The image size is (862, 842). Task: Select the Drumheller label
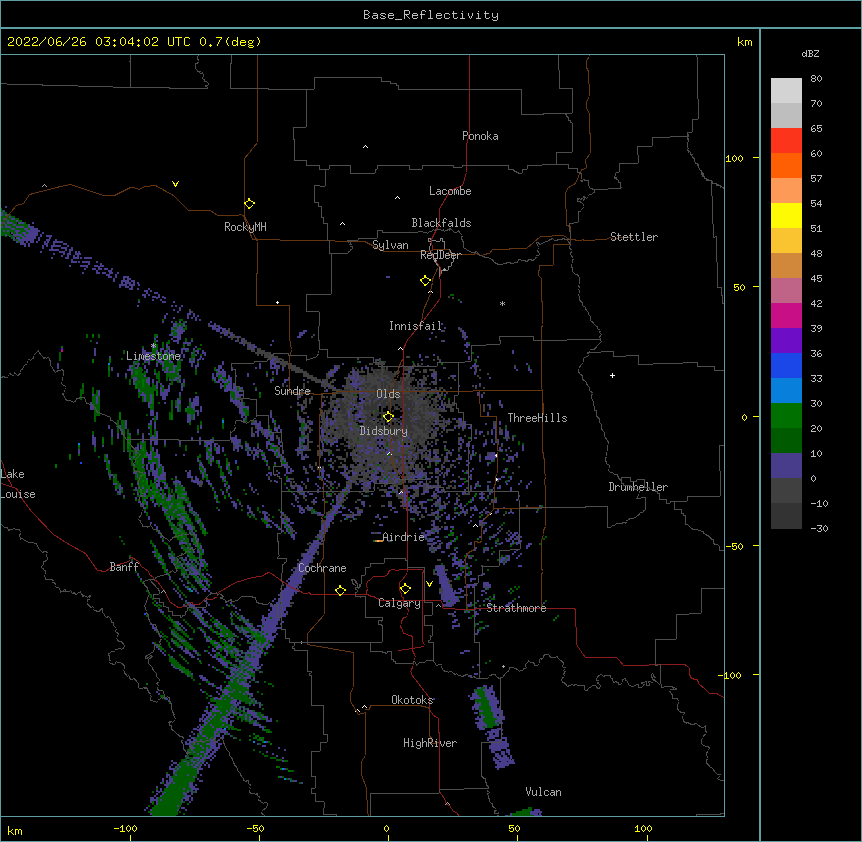[638, 487]
